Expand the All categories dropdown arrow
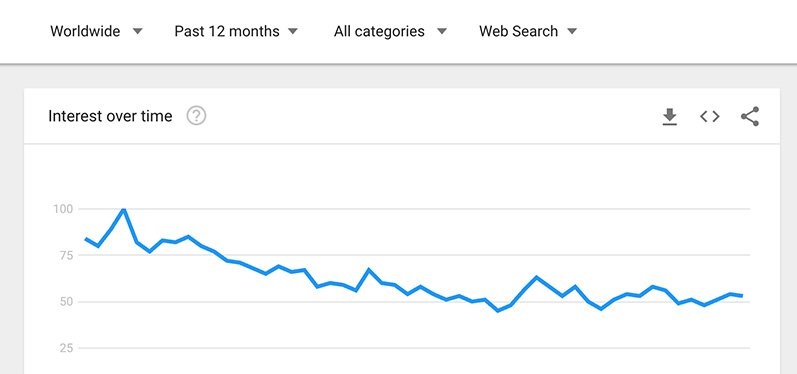Screen dimensions: 797x374 (x=442, y=31)
